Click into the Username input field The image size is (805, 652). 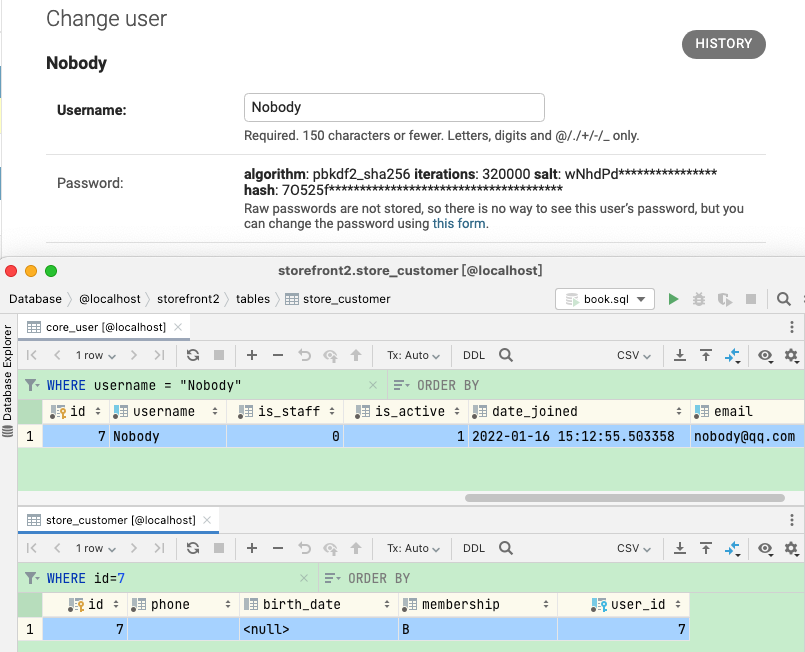tap(394, 107)
